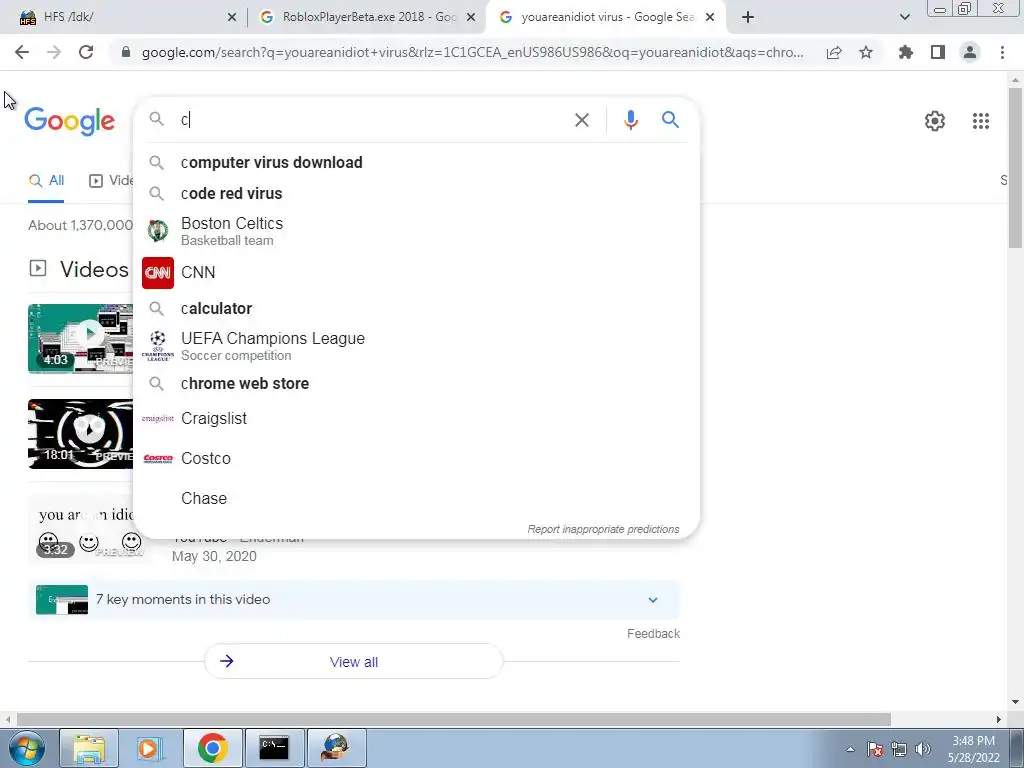Image resolution: width=1024 pixels, height=768 pixels.
Task: Open Command Prompt taskbar icon
Action: coord(274,748)
